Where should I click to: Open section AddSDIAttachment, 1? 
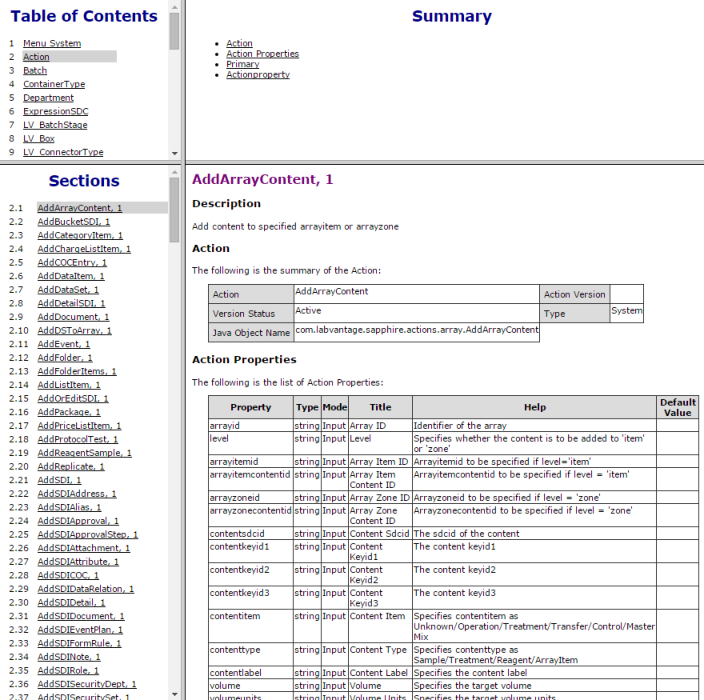click(x=84, y=548)
